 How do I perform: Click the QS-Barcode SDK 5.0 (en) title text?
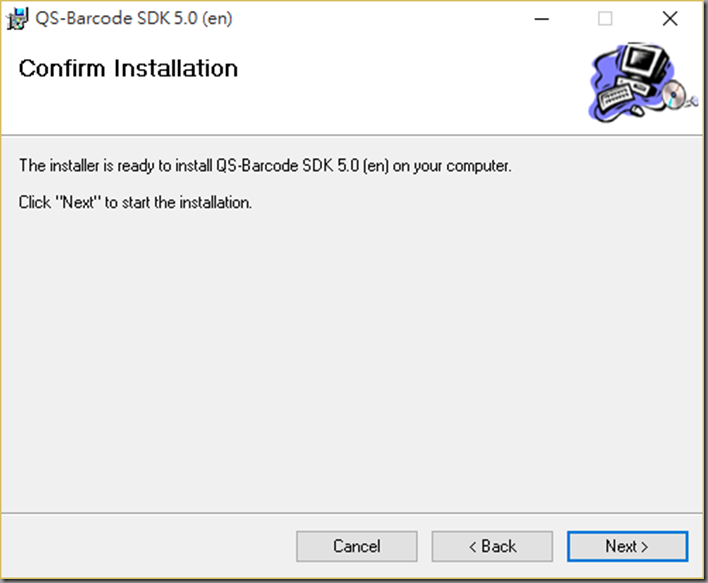coord(134,19)
